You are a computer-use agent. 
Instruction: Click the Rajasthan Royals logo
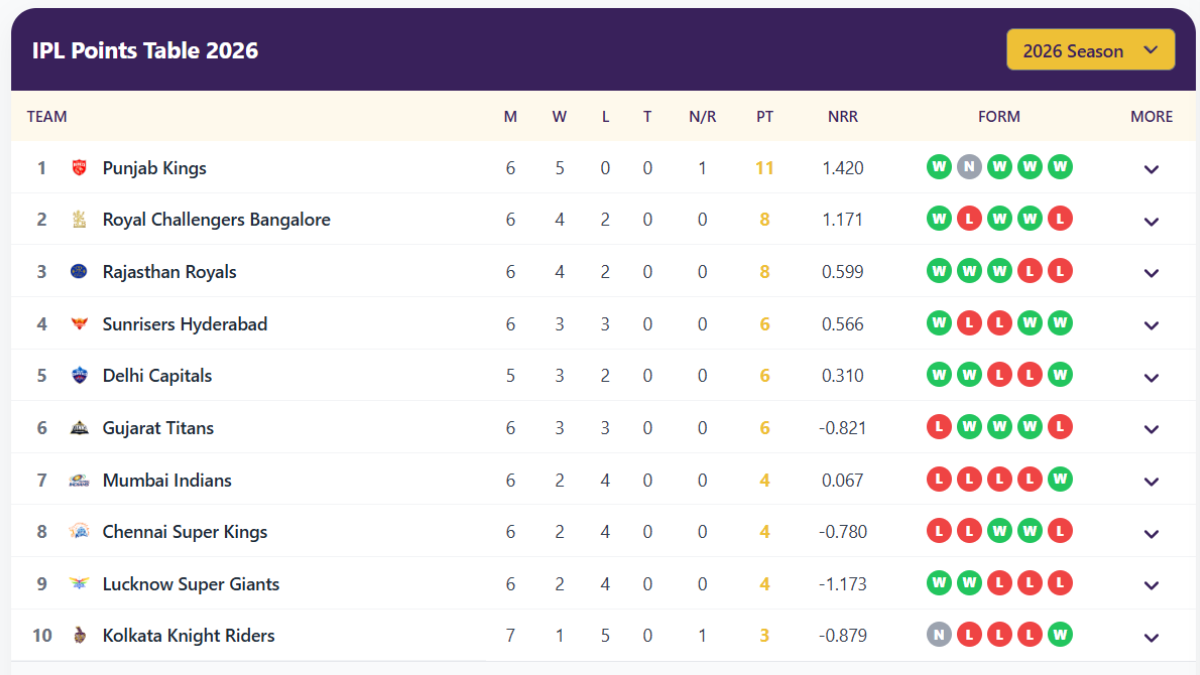[81, 271]
